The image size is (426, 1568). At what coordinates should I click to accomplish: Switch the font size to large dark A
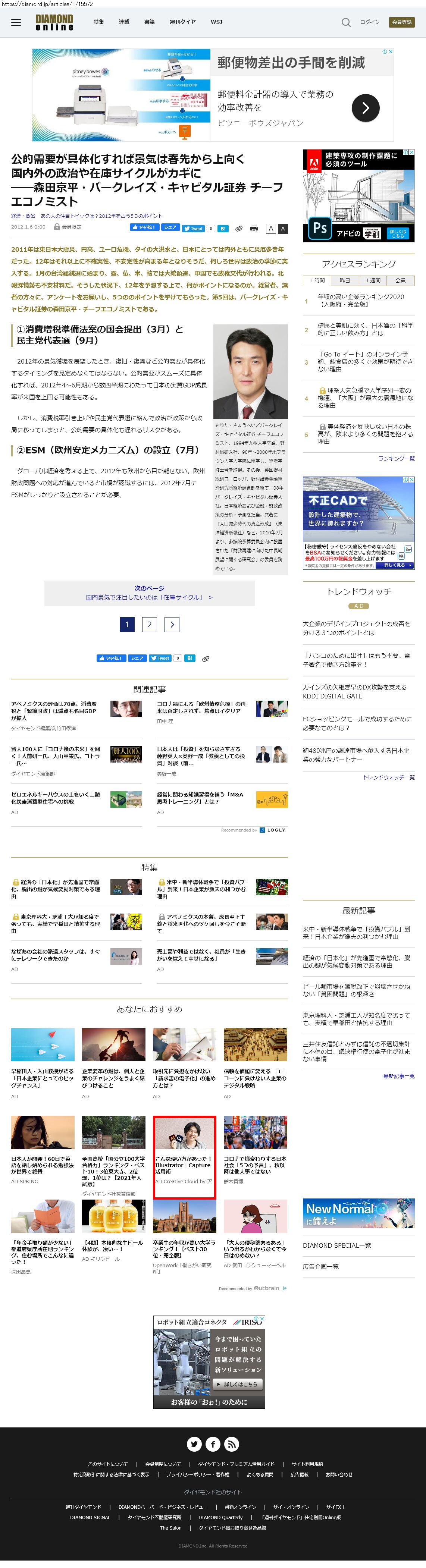(282, 228)
